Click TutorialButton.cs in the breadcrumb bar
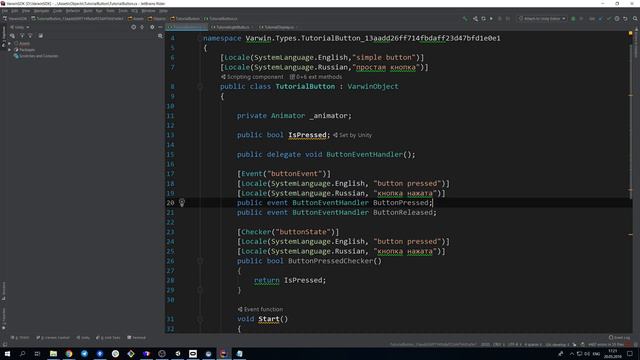 [221, 19]
